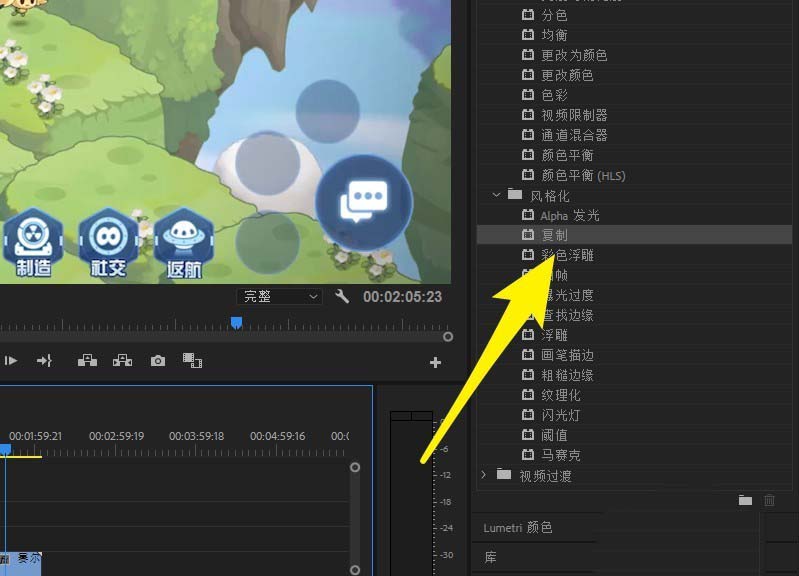
Task: Click the effect icon beside 通道混合器
Action: click(528, 135)
